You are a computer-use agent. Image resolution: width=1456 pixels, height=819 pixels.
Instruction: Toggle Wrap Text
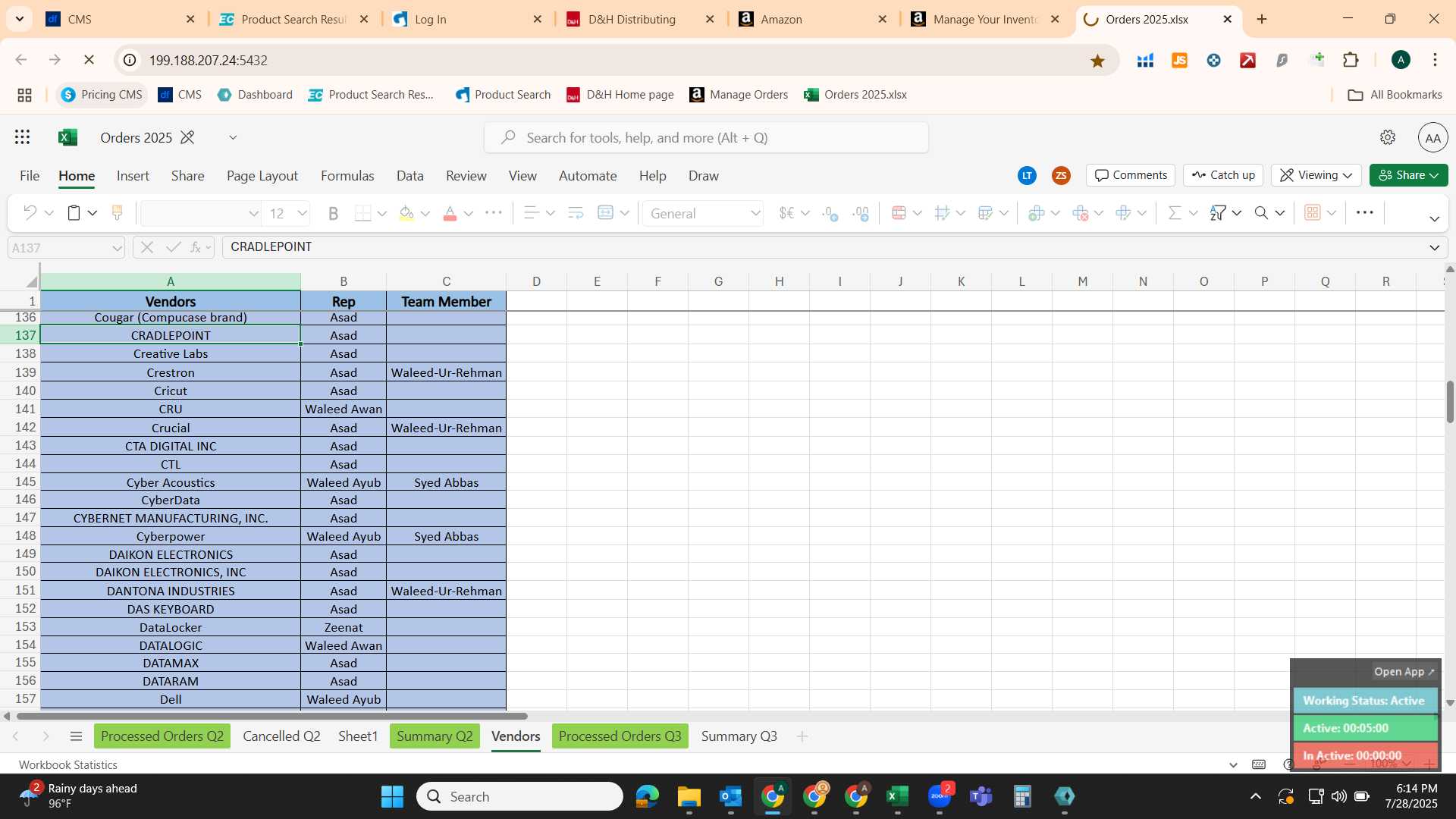[575, 213]
